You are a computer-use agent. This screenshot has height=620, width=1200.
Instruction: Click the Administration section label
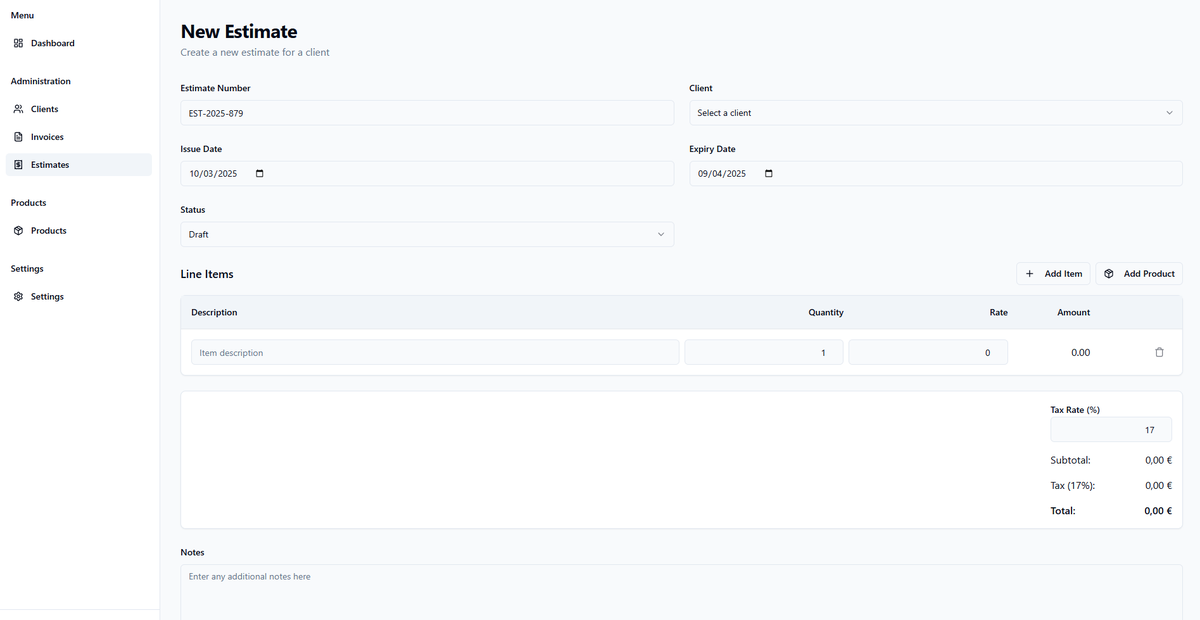[x=41, y=81]
